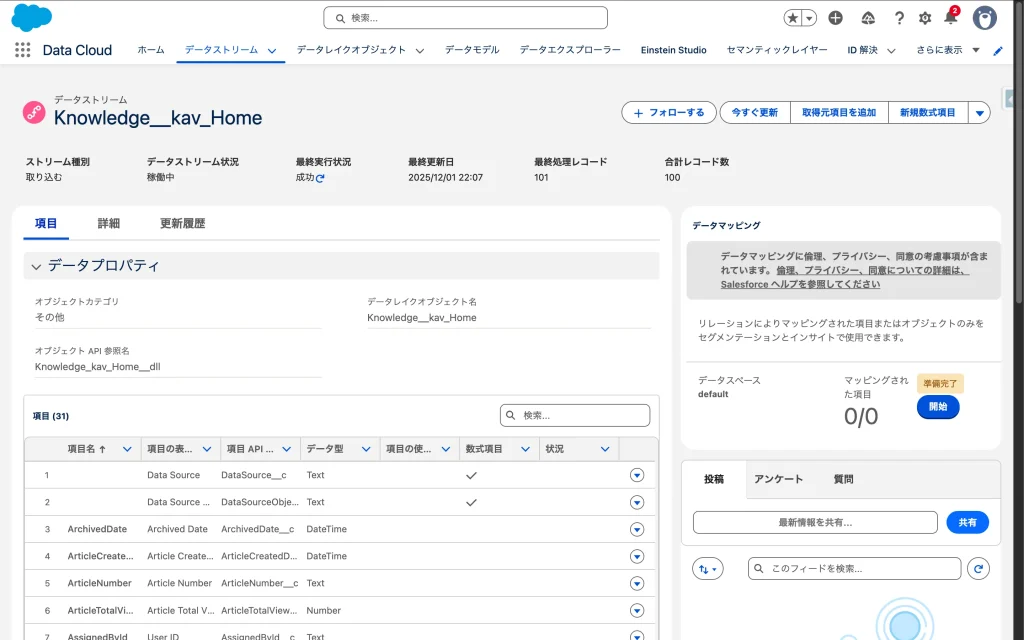
Task: Open the Setup gear icon
Action: (x=925, y=18)
